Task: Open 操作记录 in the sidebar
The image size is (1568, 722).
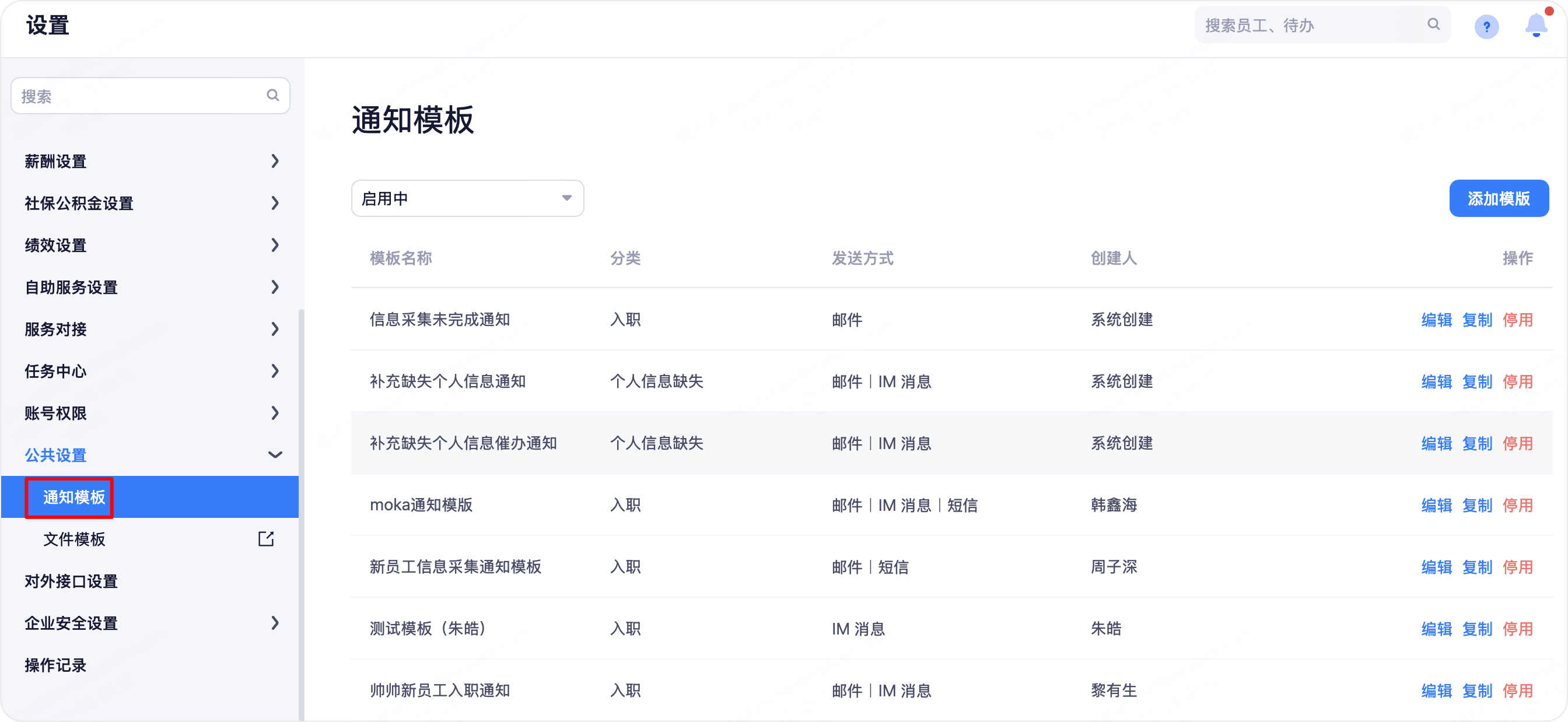Action: pyautogui.click(x=55, y=665)
